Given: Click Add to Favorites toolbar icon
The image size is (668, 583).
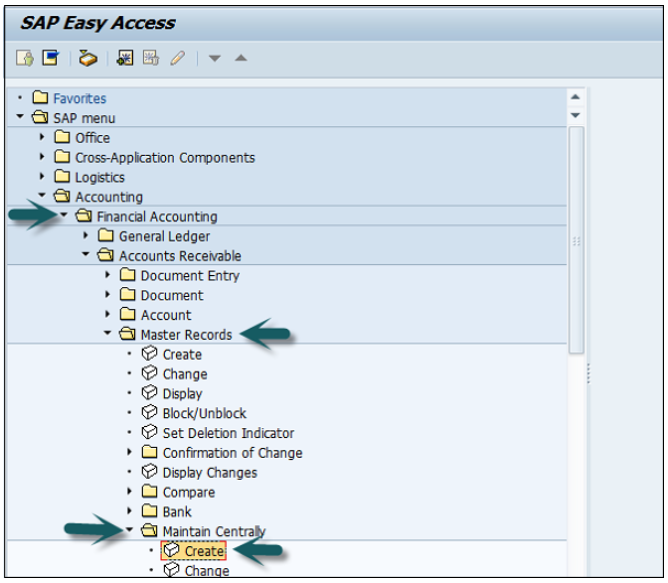Looking at the screenshot, I should 125,58.
